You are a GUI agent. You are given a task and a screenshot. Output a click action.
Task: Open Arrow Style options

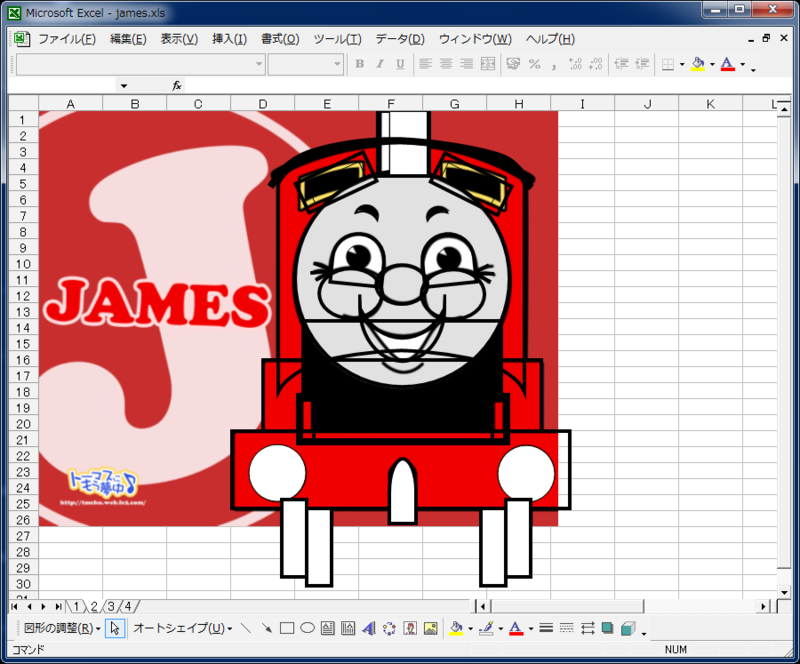(x=587, y=628)
